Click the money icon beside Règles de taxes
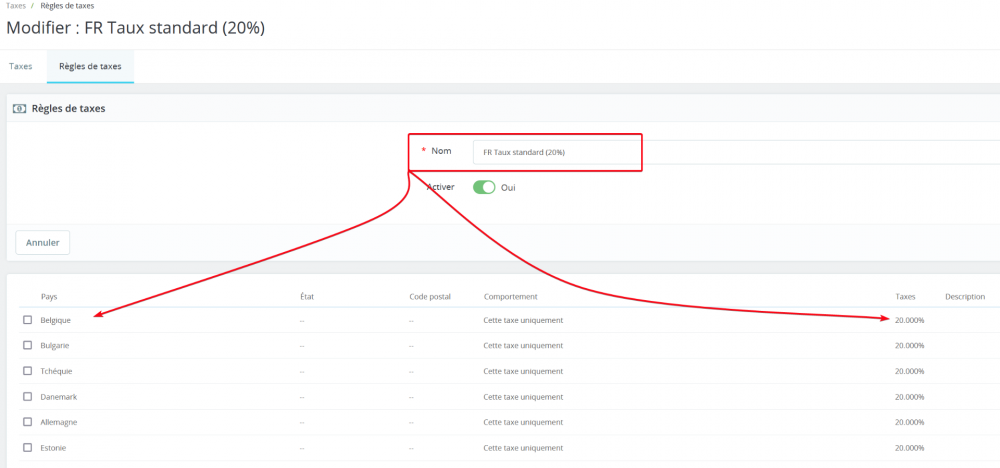 [20, 109]
